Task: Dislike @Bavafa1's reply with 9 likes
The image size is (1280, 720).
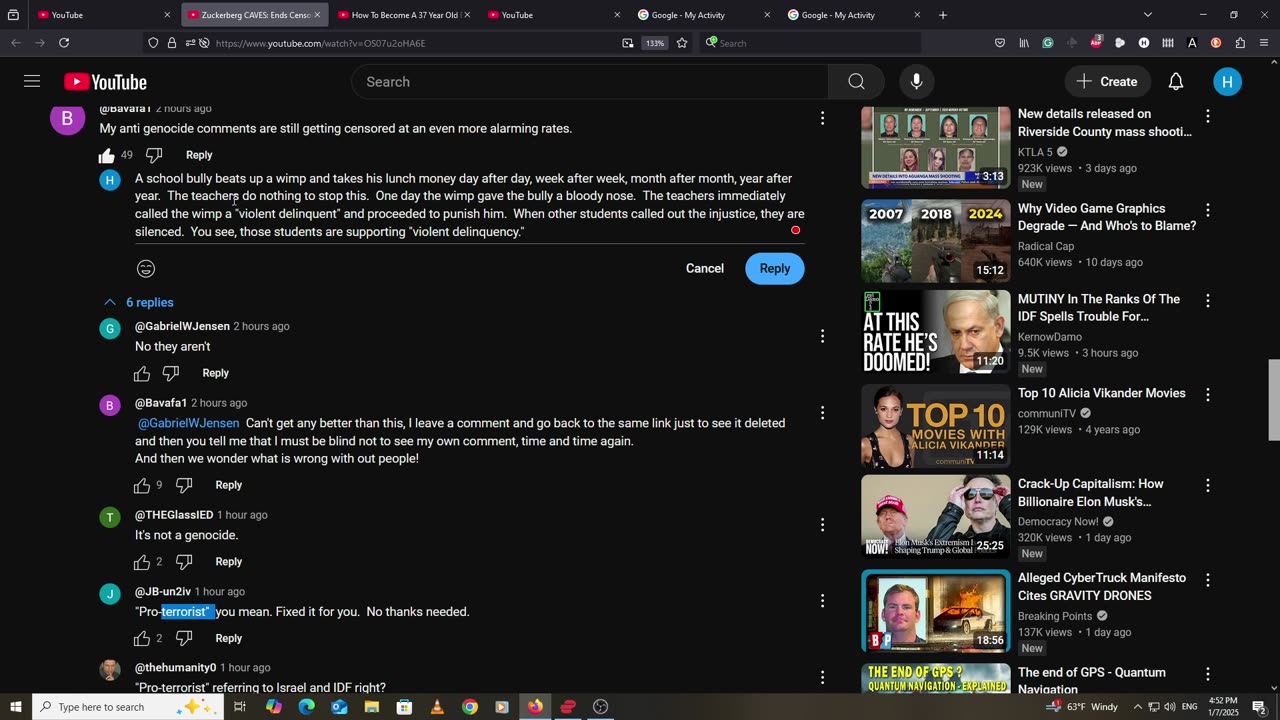Action: pos(184,485)
